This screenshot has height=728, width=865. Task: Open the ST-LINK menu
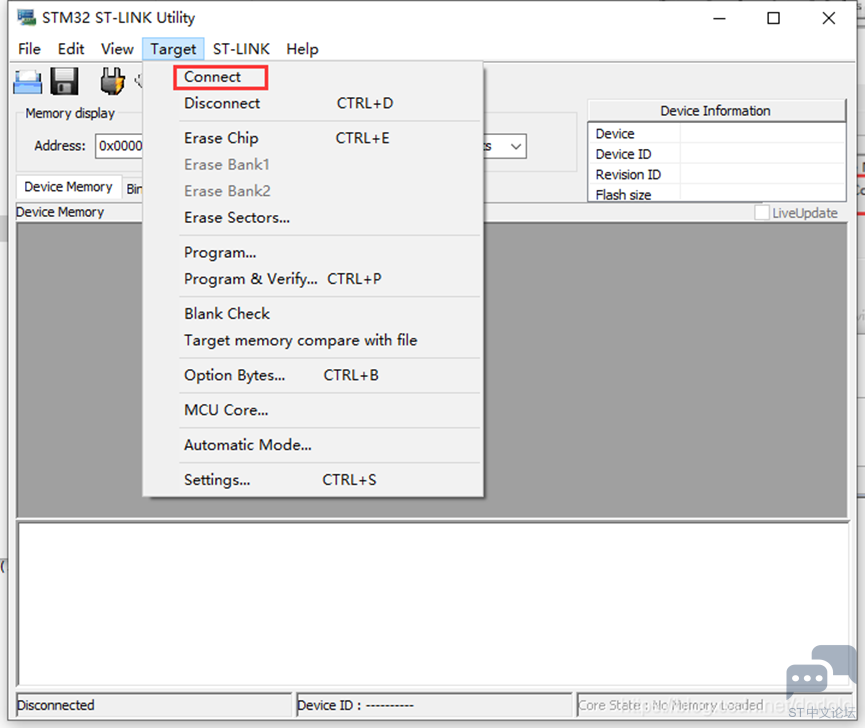[x=241, y=49]
